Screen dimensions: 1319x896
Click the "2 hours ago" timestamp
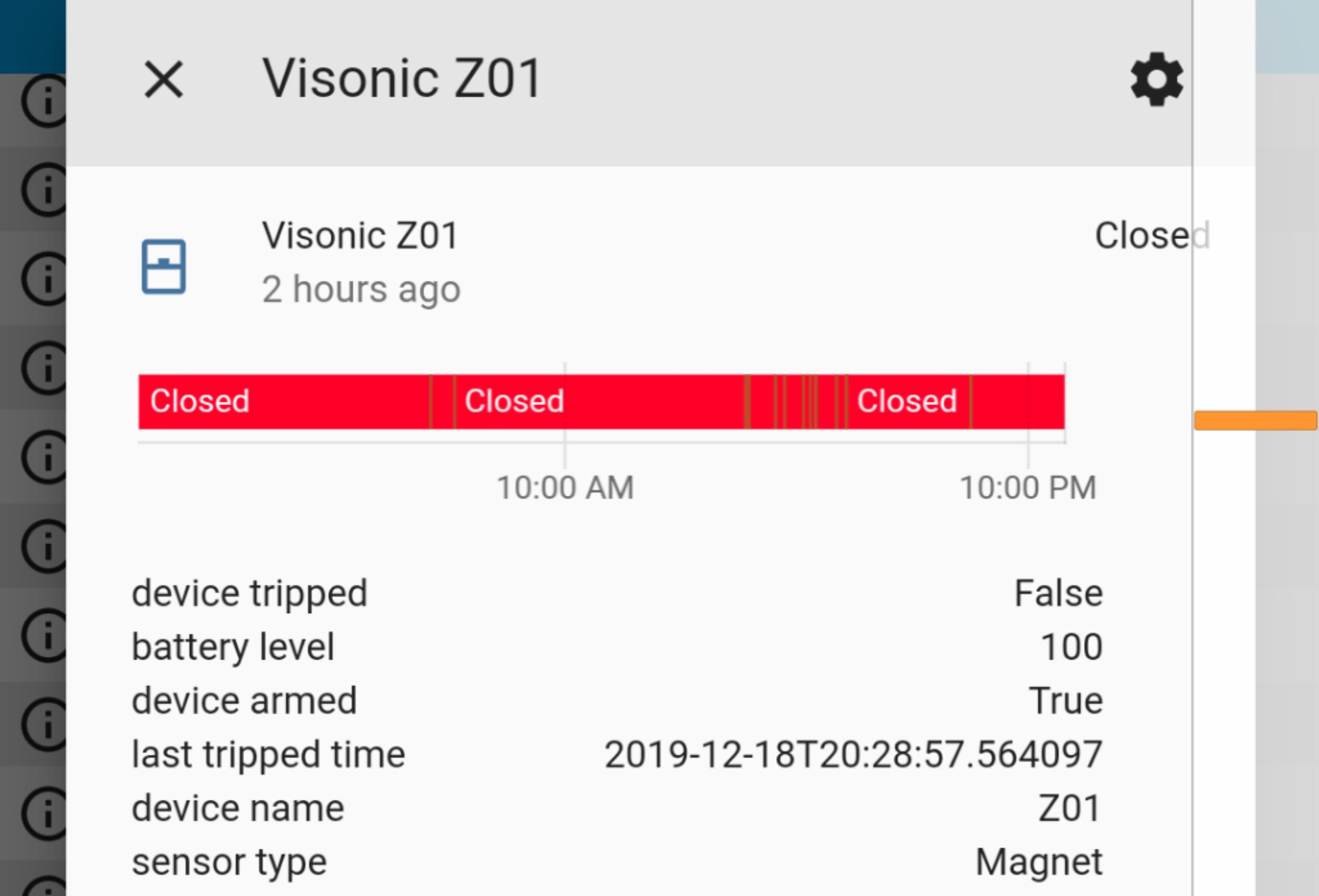tap(361, 289)
